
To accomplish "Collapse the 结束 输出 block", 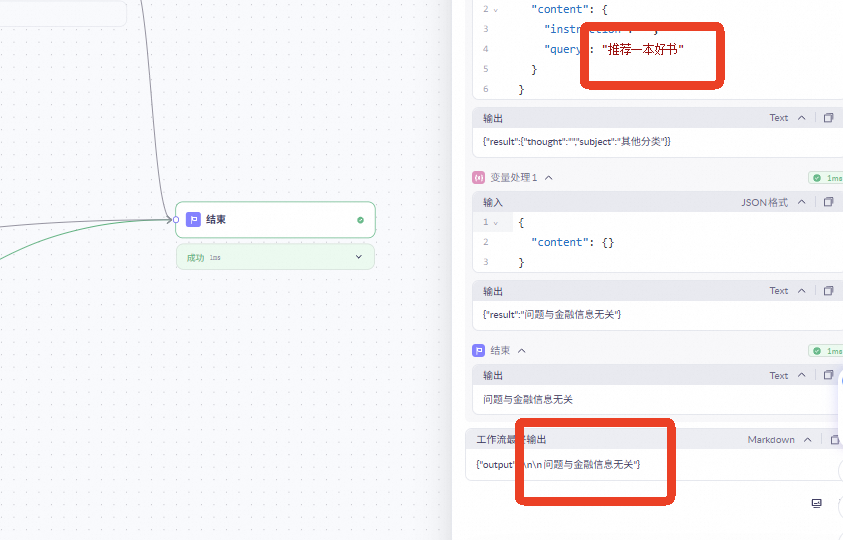I will click(x=802, y=375).
